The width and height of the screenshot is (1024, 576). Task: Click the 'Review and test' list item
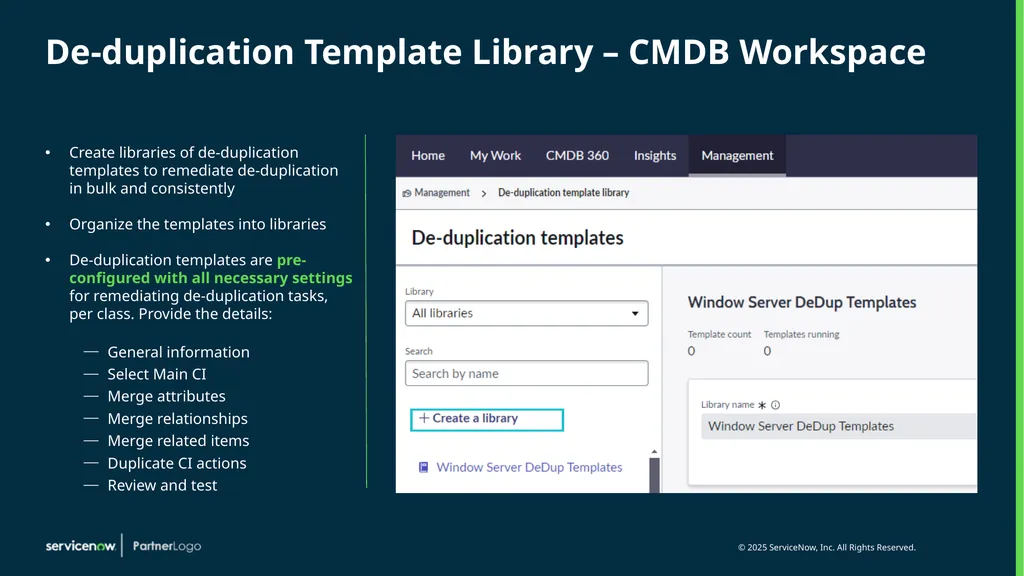point(162,485)
